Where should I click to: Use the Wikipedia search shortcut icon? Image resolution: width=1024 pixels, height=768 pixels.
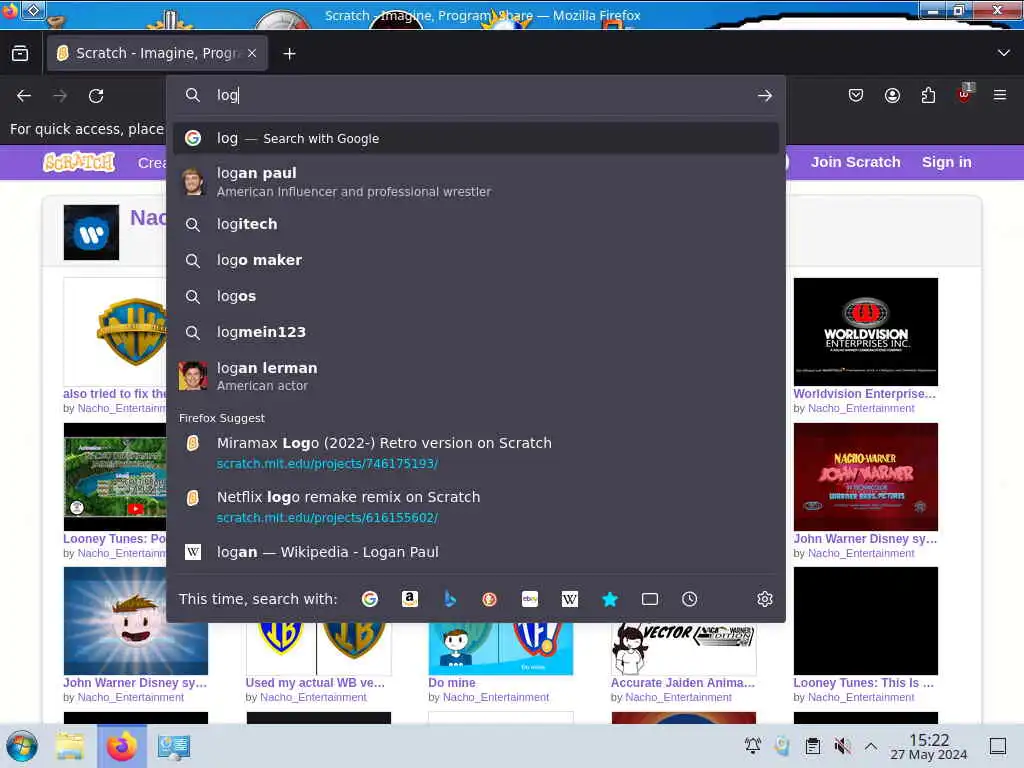[x=569, y=599]
